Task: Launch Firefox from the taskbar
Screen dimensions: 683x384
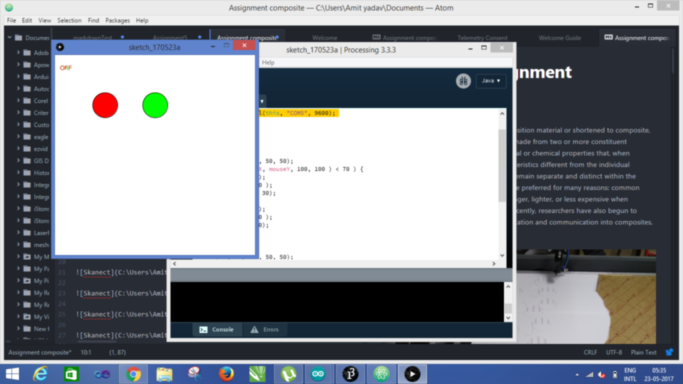Action: point(226,374)
